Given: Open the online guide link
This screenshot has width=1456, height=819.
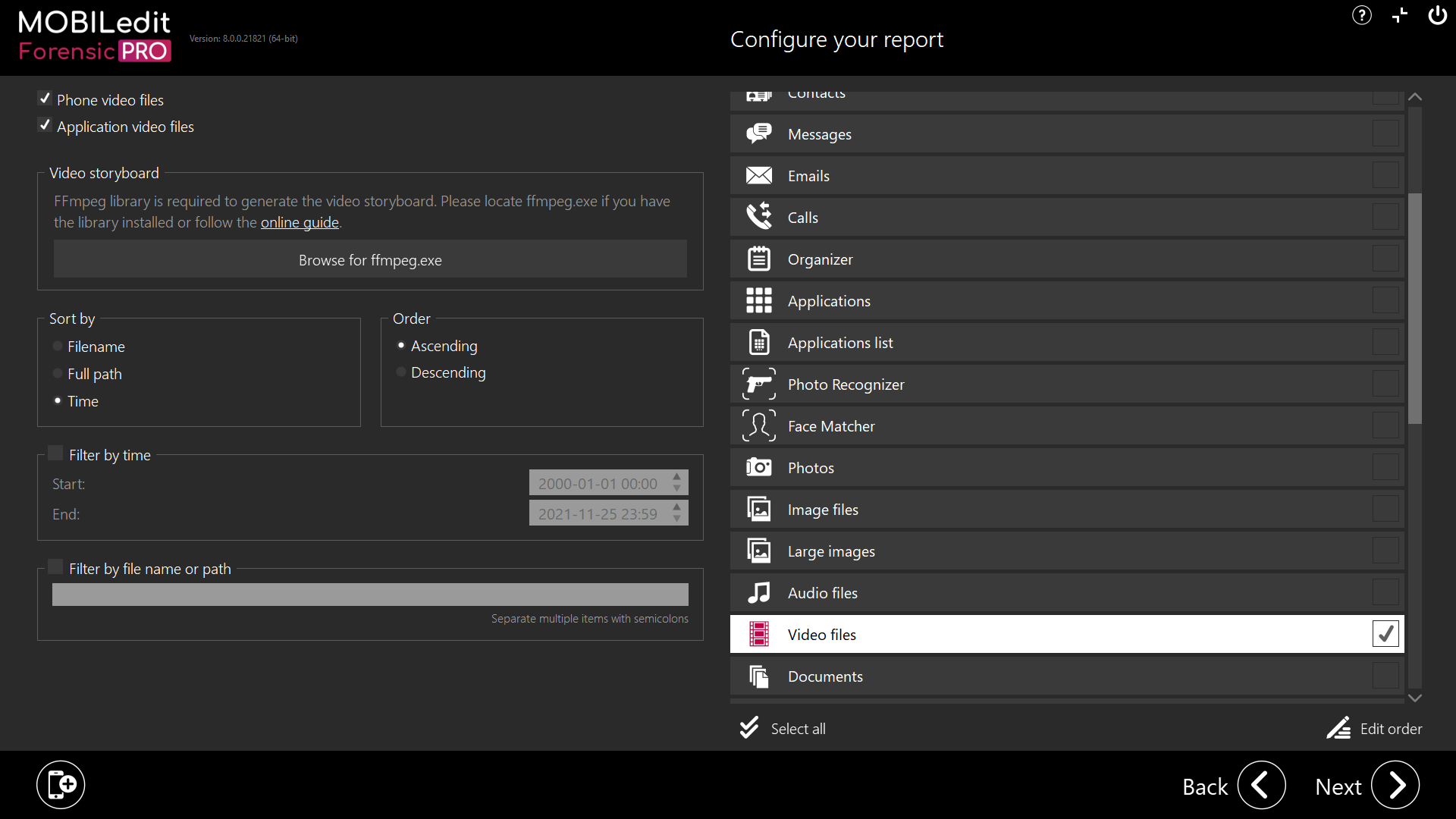Looking at the screenshot, I should pos(300,222).
